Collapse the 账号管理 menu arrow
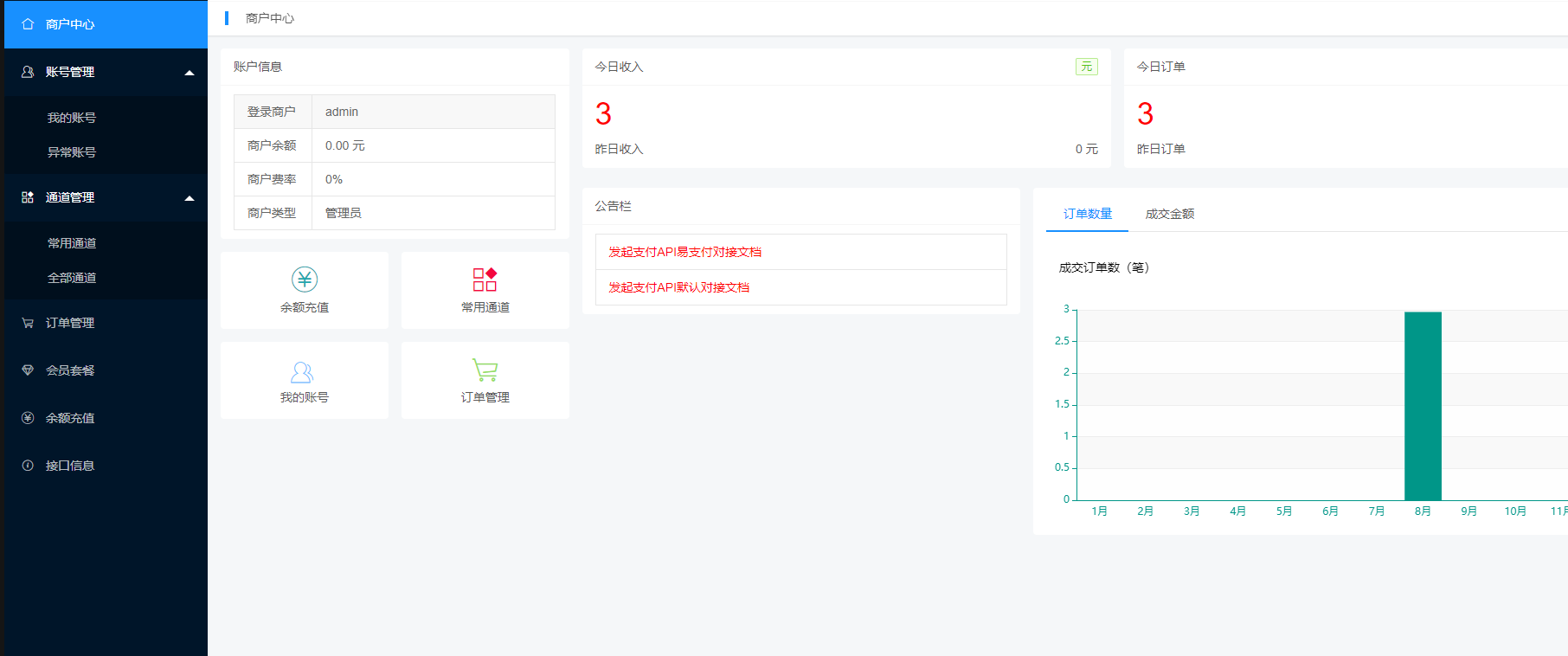This screenshot has width=1568, height=656. [190, 73]
